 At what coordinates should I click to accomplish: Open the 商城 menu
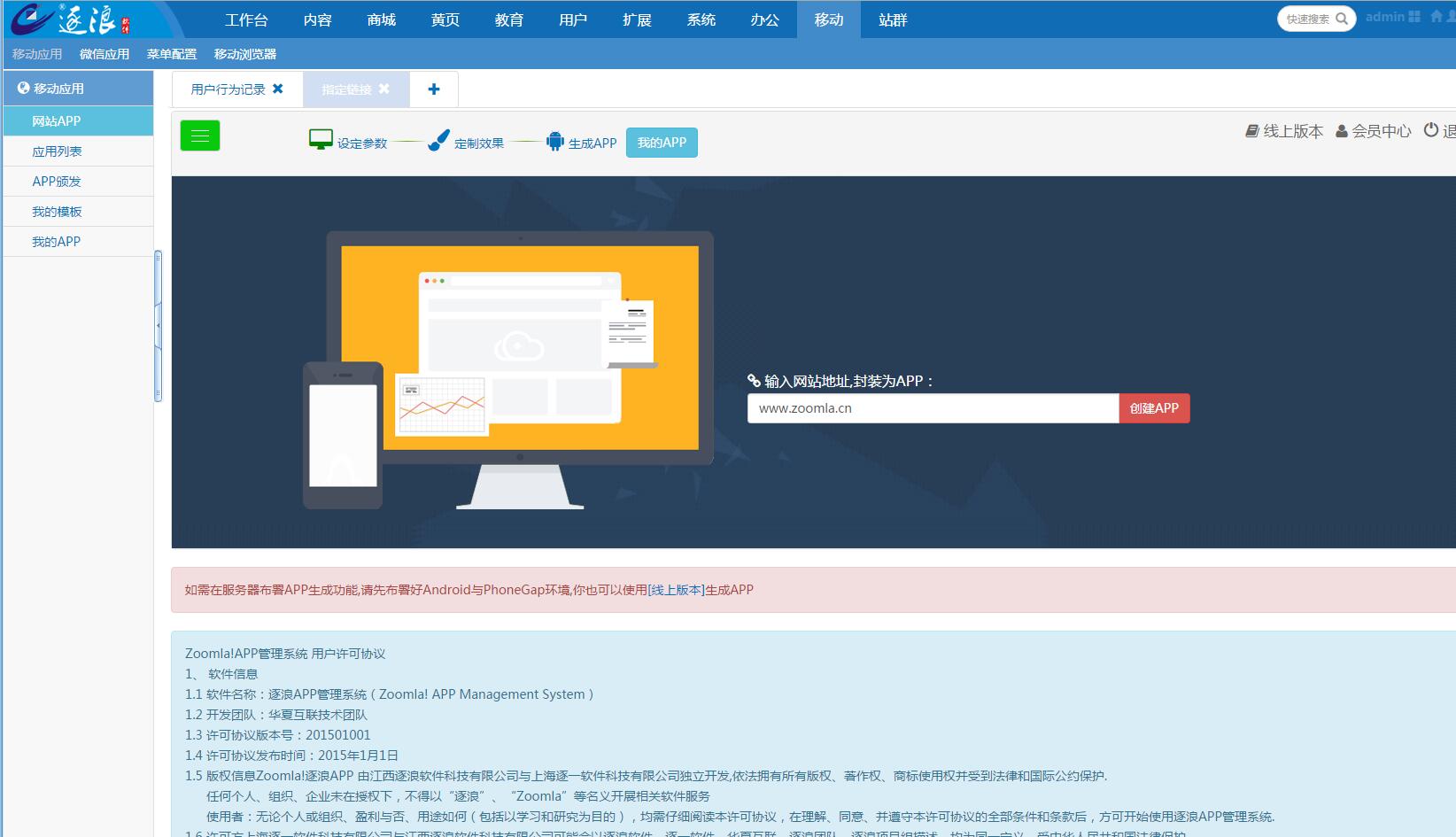tap(382, 19)
